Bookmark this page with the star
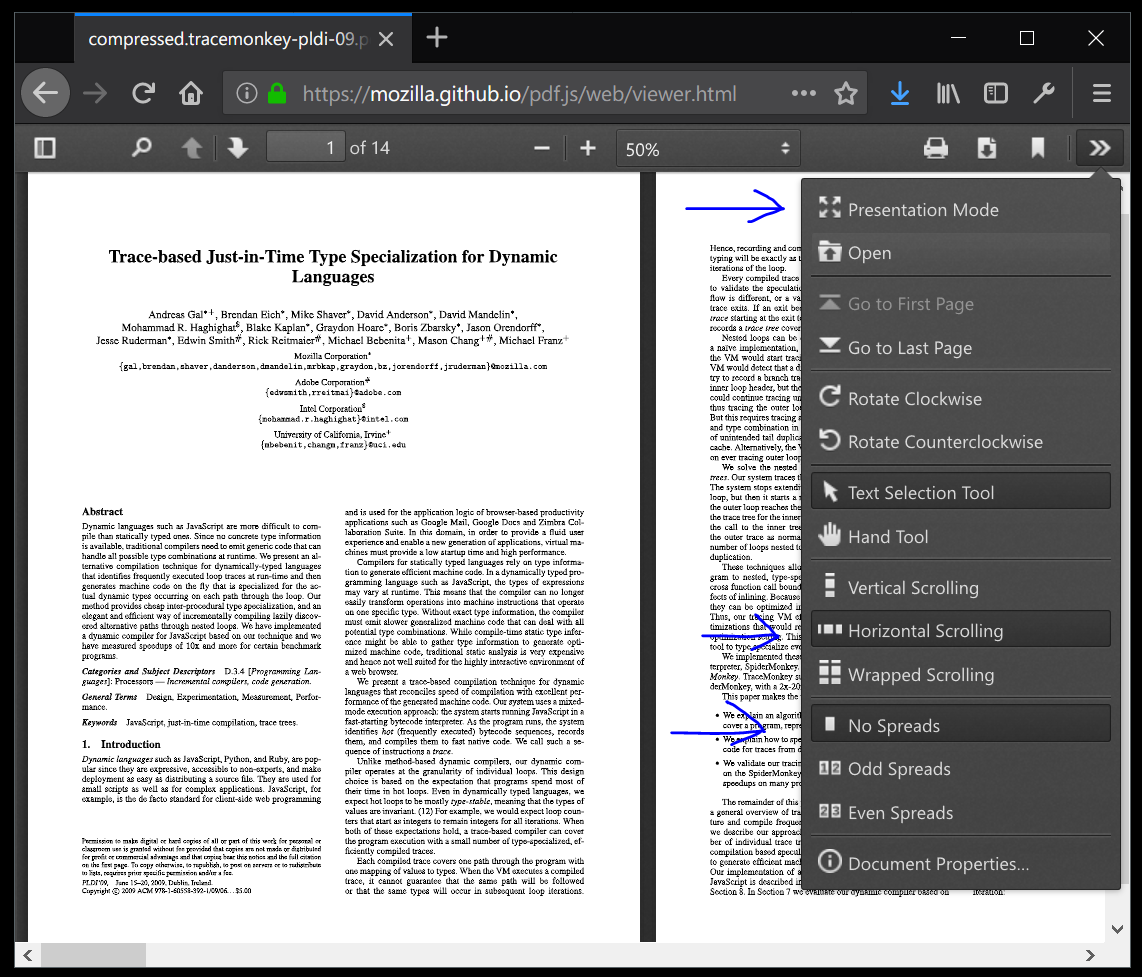The height and width of the screenshot is (977, 1142). tap(846, 93)
